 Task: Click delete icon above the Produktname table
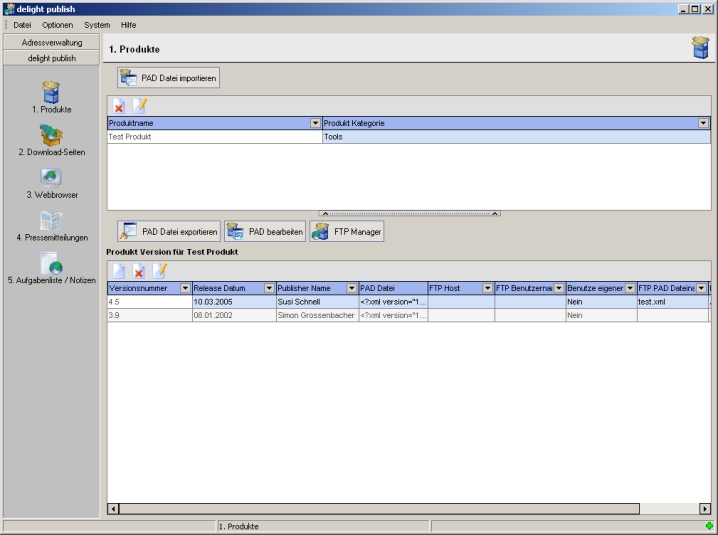(x=120, y=106)
